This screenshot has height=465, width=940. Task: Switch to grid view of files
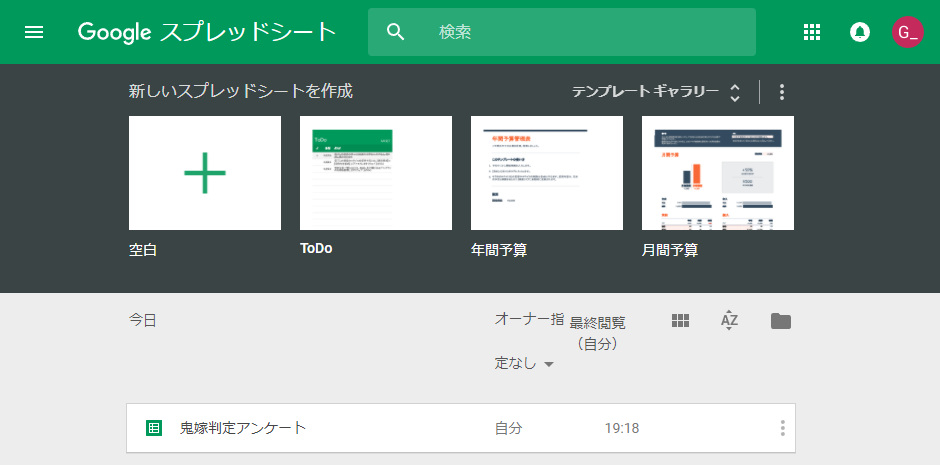[x=681, y=321]
